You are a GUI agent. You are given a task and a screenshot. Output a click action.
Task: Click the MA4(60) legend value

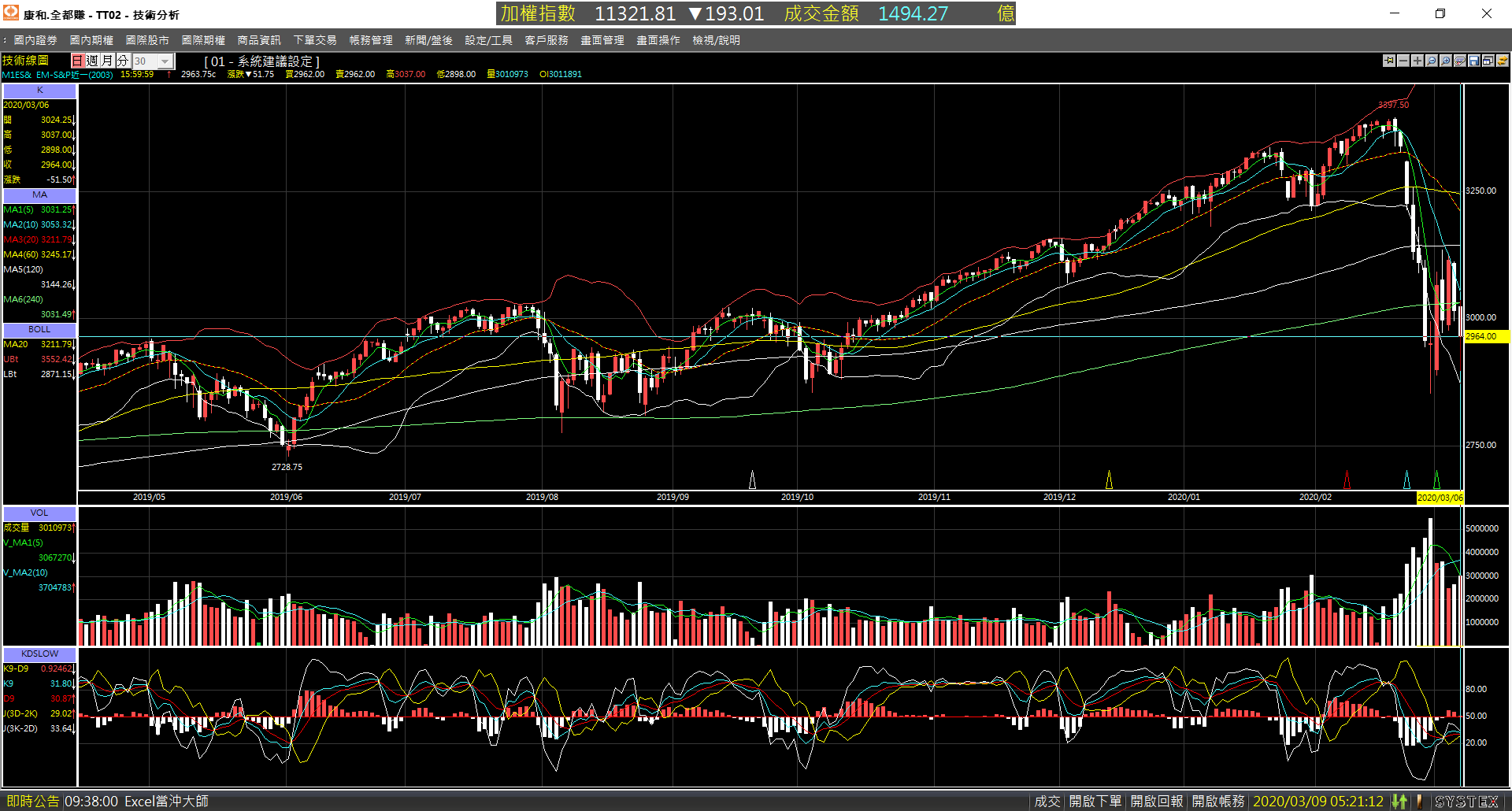(56, 255)
